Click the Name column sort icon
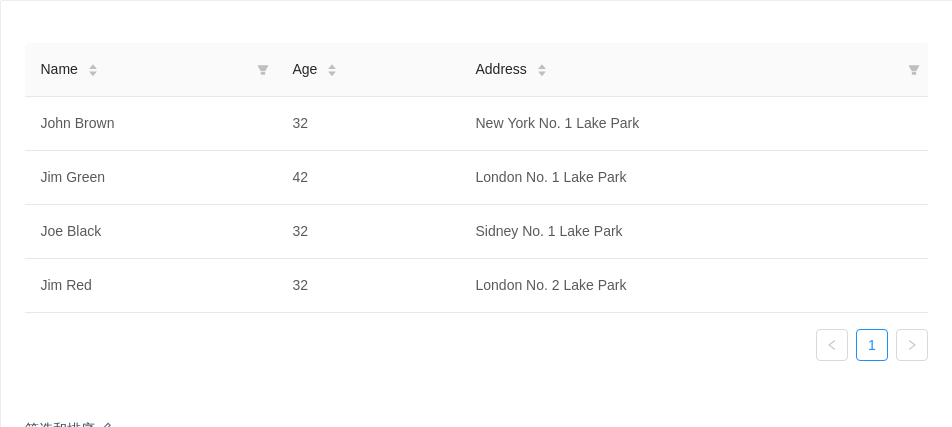952x427 pixels. pyautogui.click(x=93, y=70)
